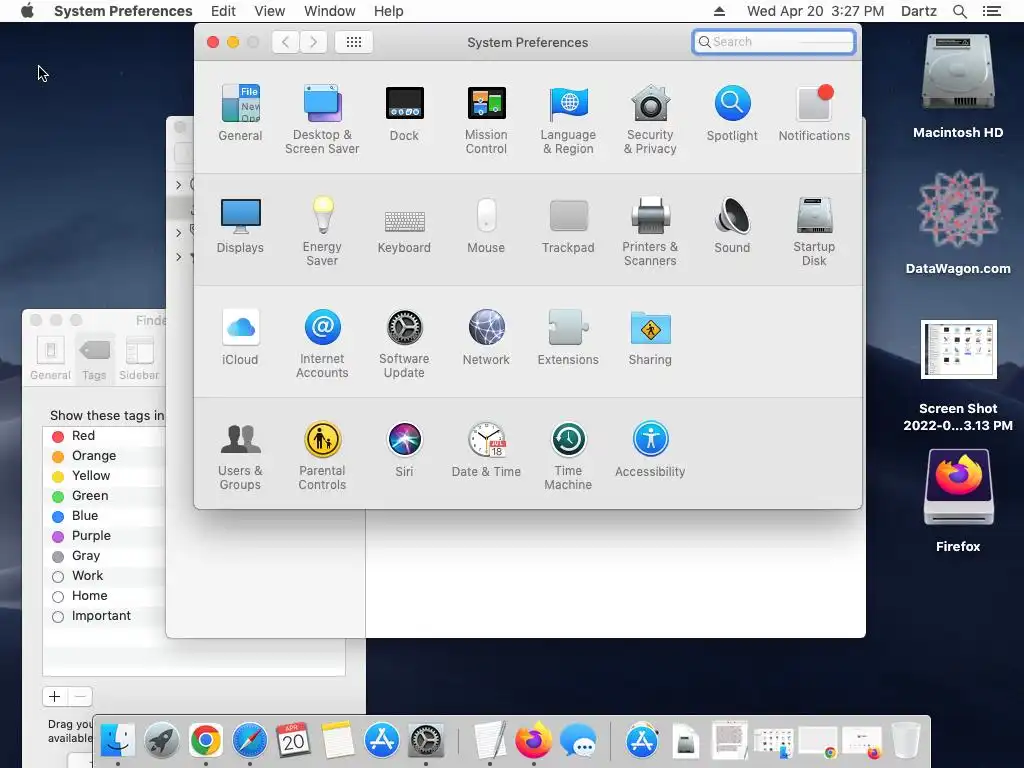Select the Firefox disk image on the desktop
Viewport: 1024px width, 768px height.
point(958,501)
